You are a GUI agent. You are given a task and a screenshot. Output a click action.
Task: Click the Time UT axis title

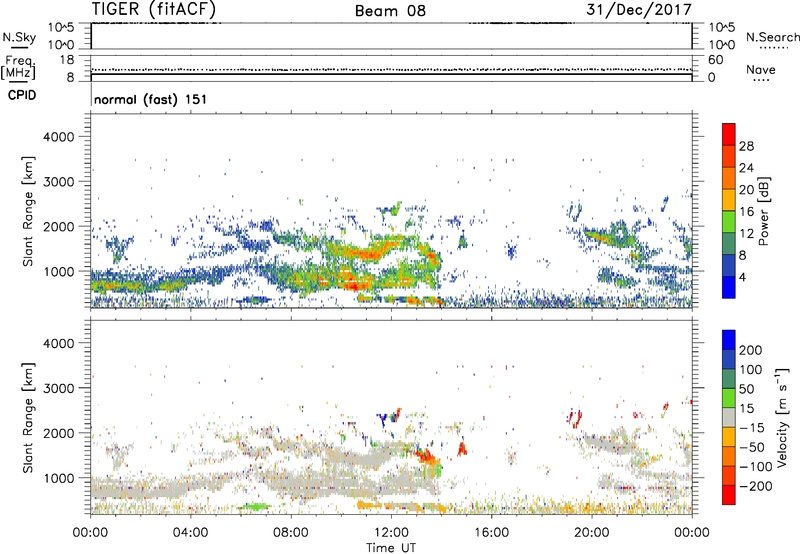[391, 548]
